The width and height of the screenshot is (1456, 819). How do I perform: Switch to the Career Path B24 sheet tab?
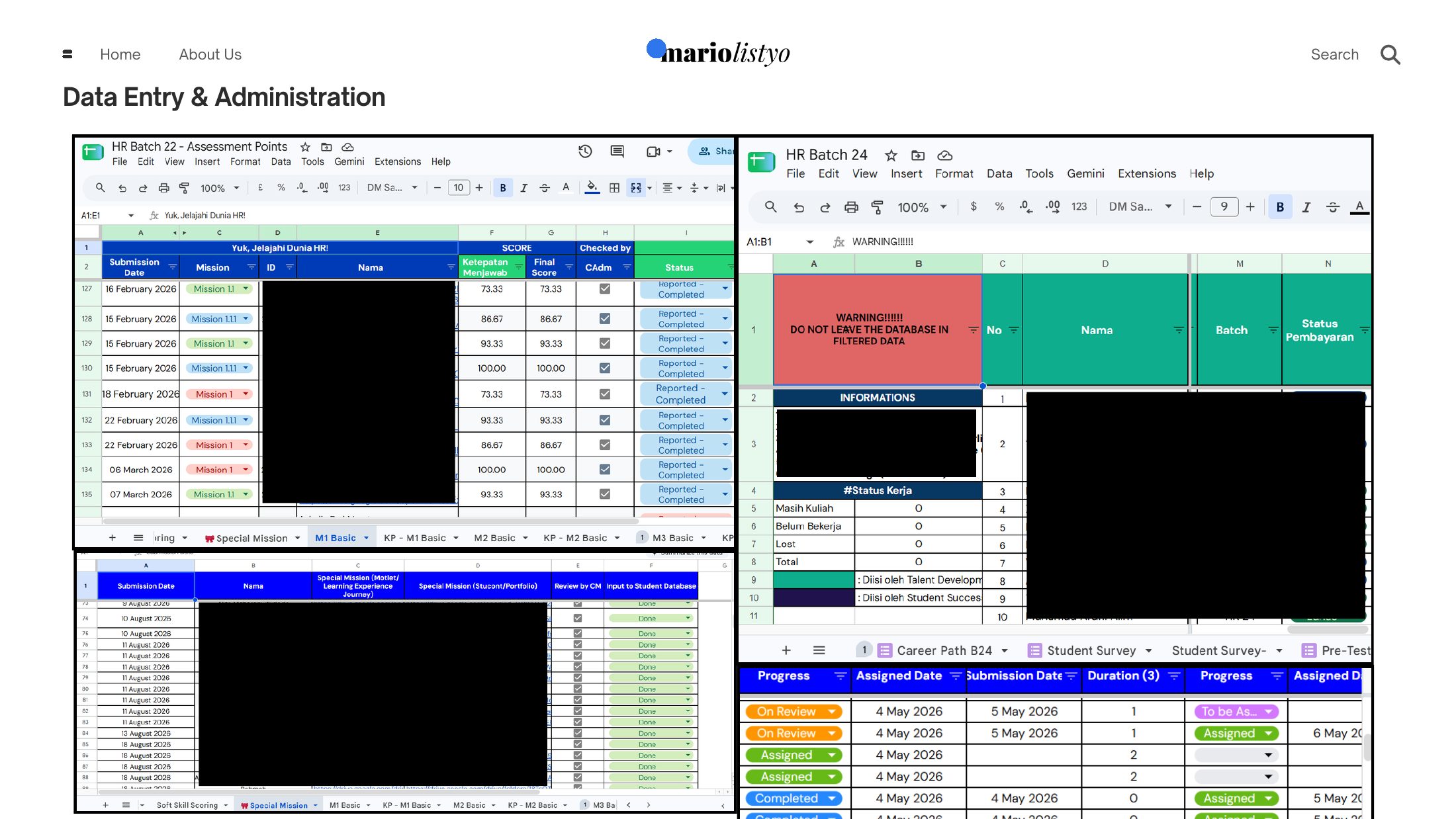coord(943,650)
